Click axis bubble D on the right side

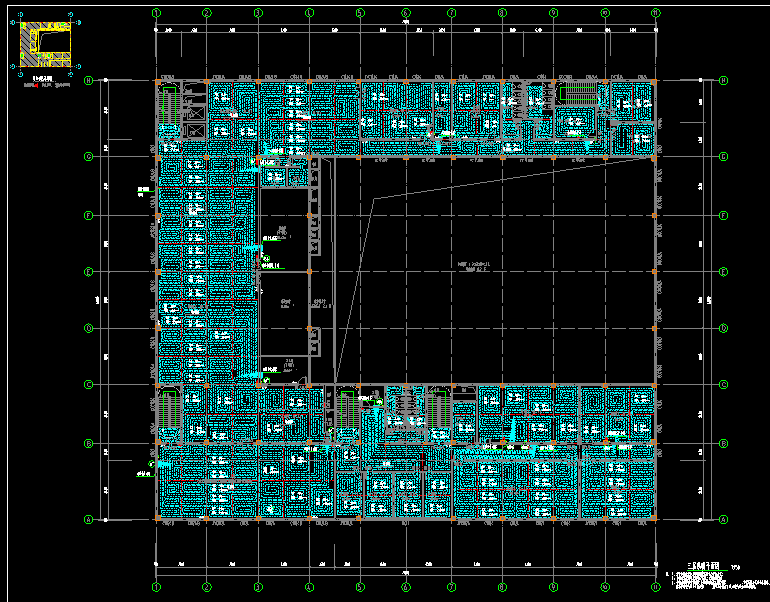[x=722, y=328]
